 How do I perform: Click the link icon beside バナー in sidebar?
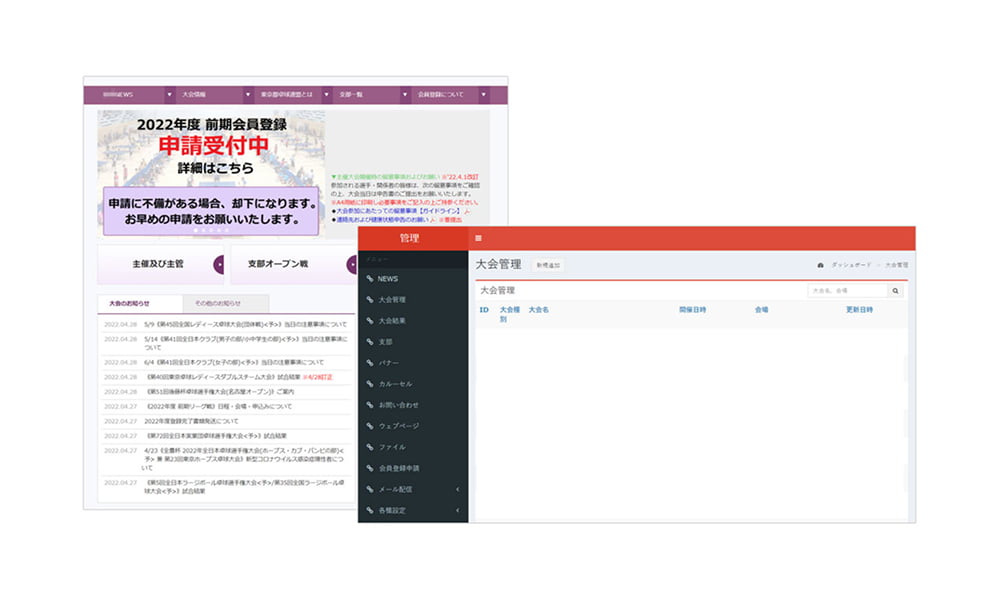(x=369, y=363)
